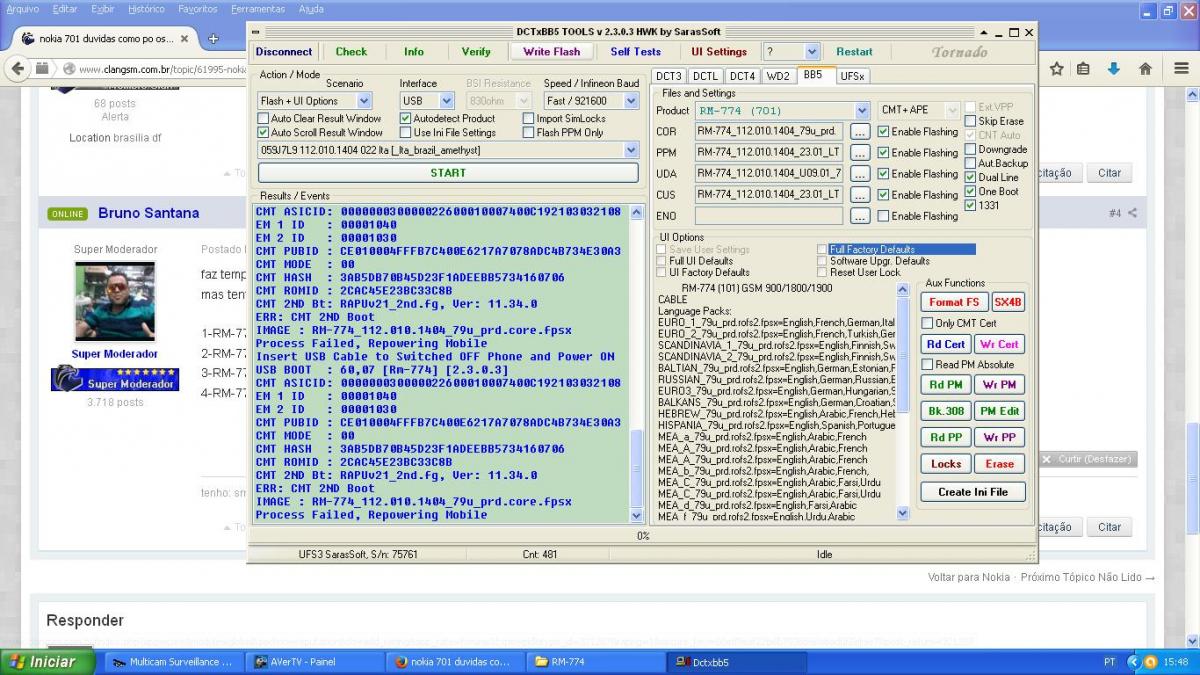Enable Only CMT Cert checkbox
1200x675 pixels.
pyautogui.click(x=927, y=323)
